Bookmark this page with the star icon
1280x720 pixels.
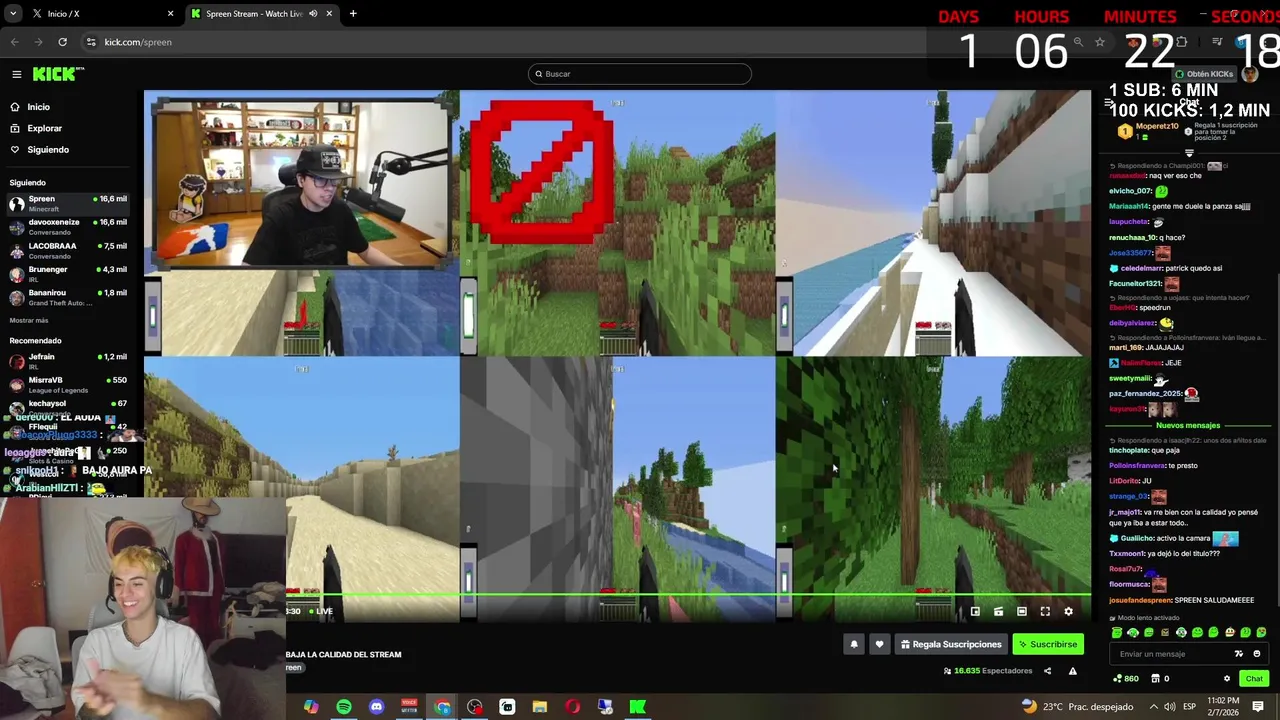(x=1100, y=42)
